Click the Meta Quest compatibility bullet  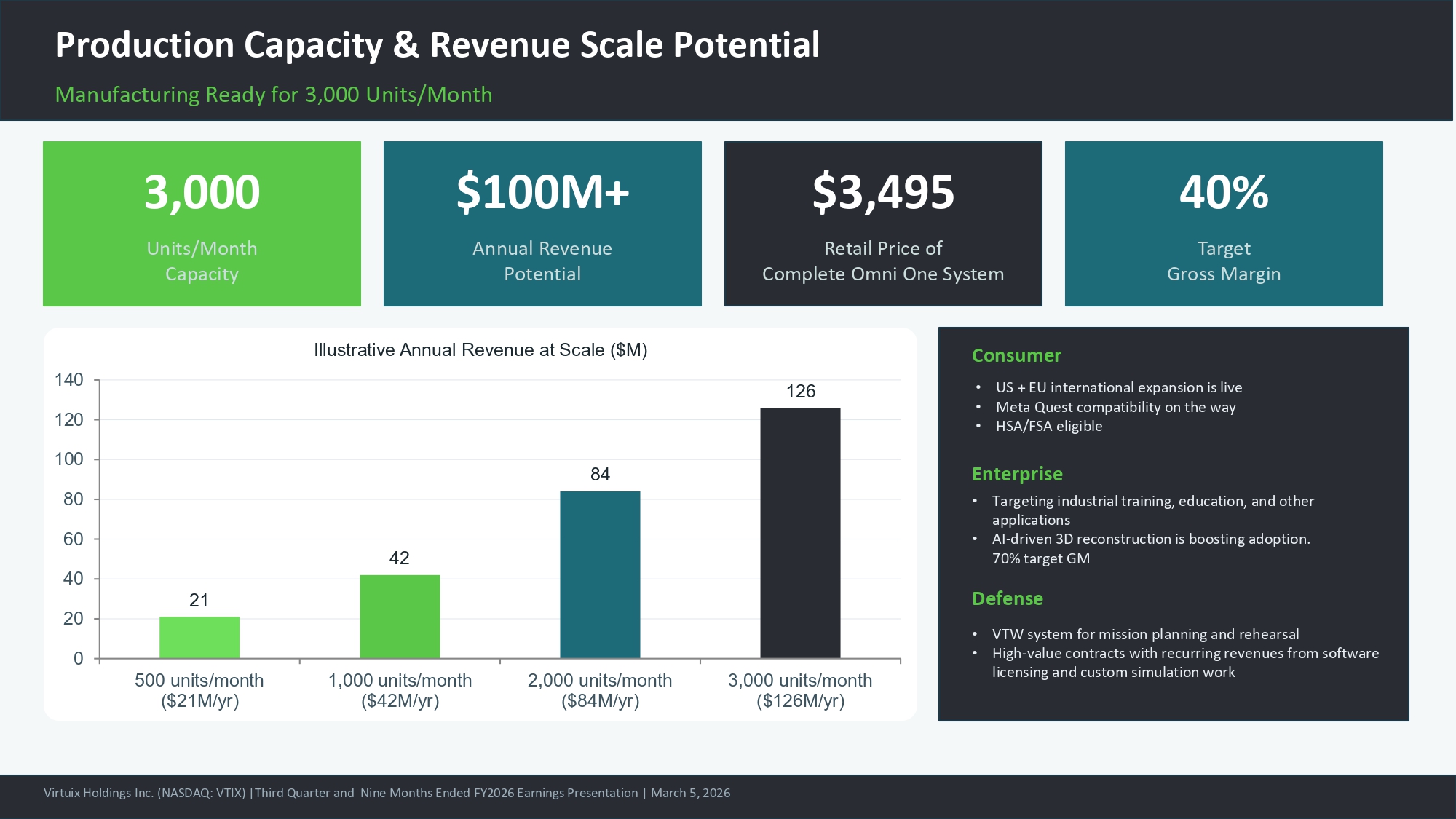[x=1115, y=407]
